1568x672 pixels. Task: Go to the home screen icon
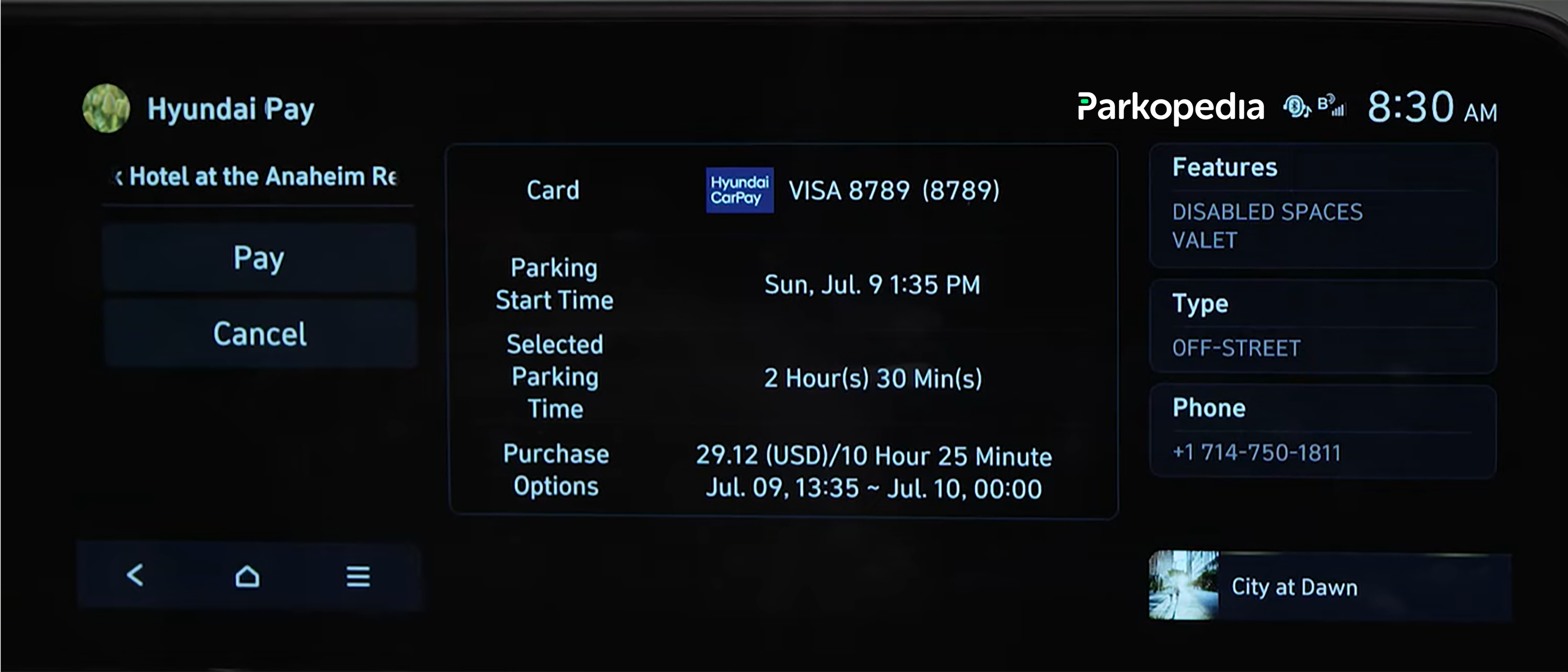click(247, 576)
